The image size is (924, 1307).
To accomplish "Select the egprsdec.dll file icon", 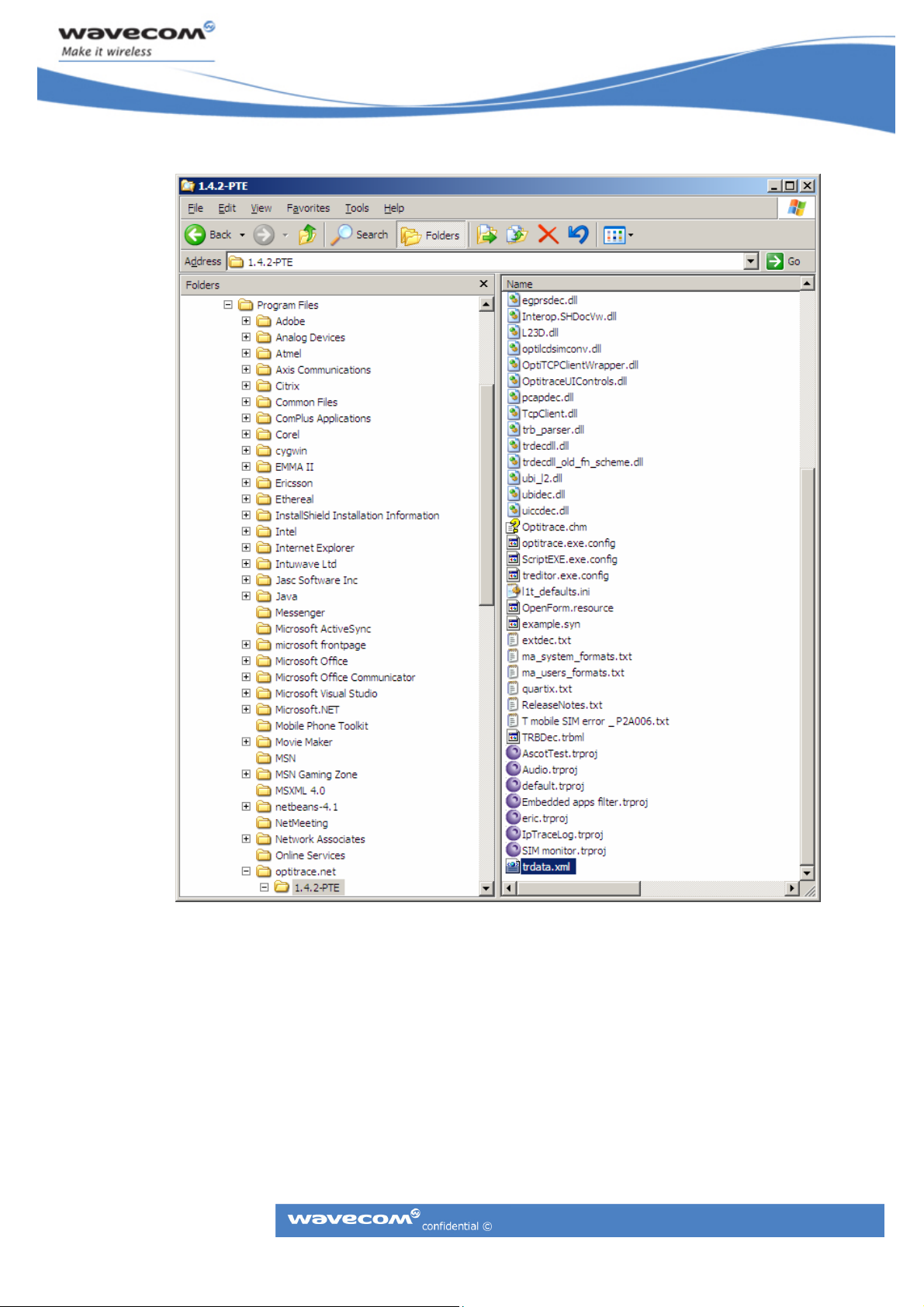I will tap(513, 299).
